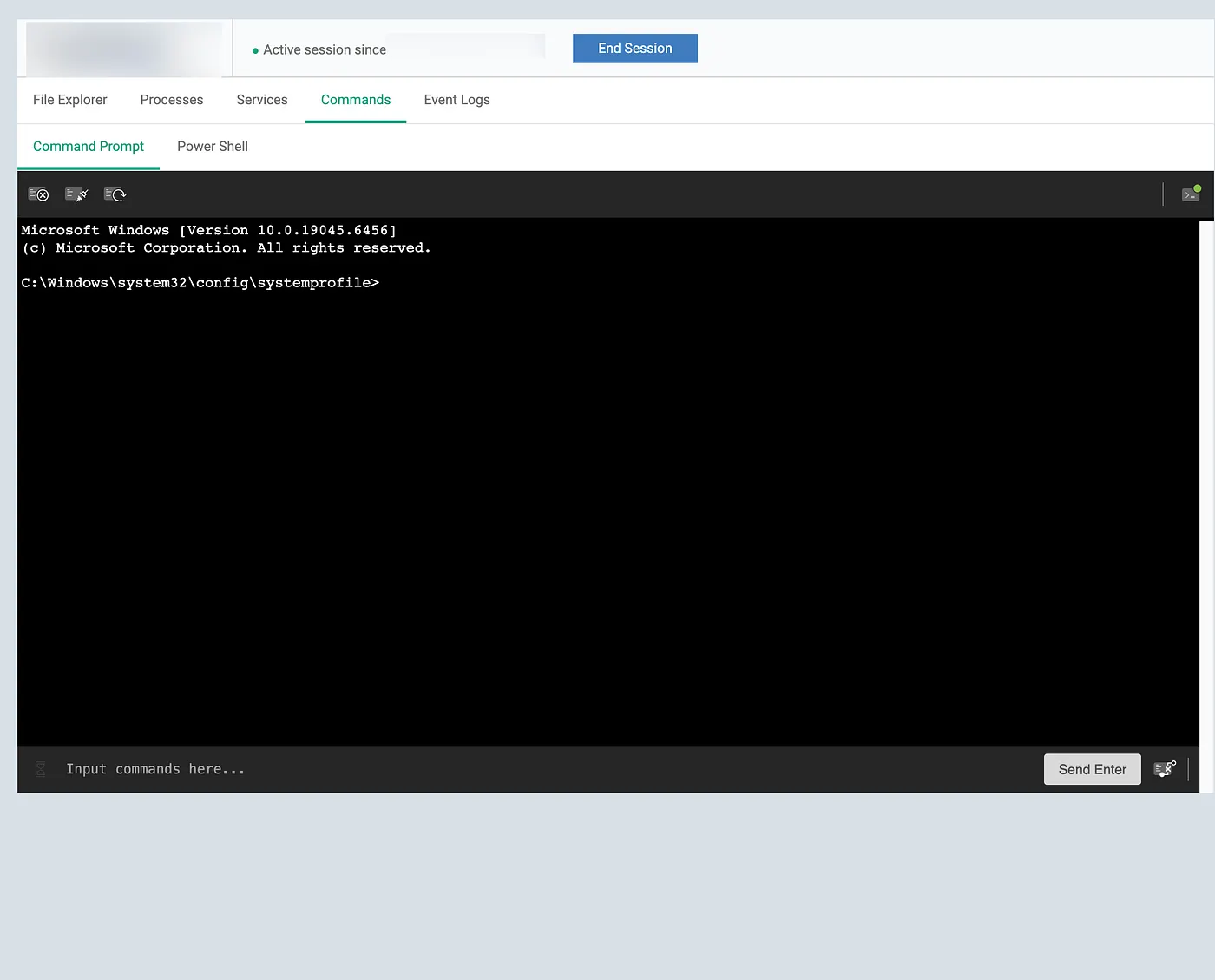Click the script options icon beside Send Enter
Viewport: 1215px width, 980px height.
click(x=1166, y=769)
